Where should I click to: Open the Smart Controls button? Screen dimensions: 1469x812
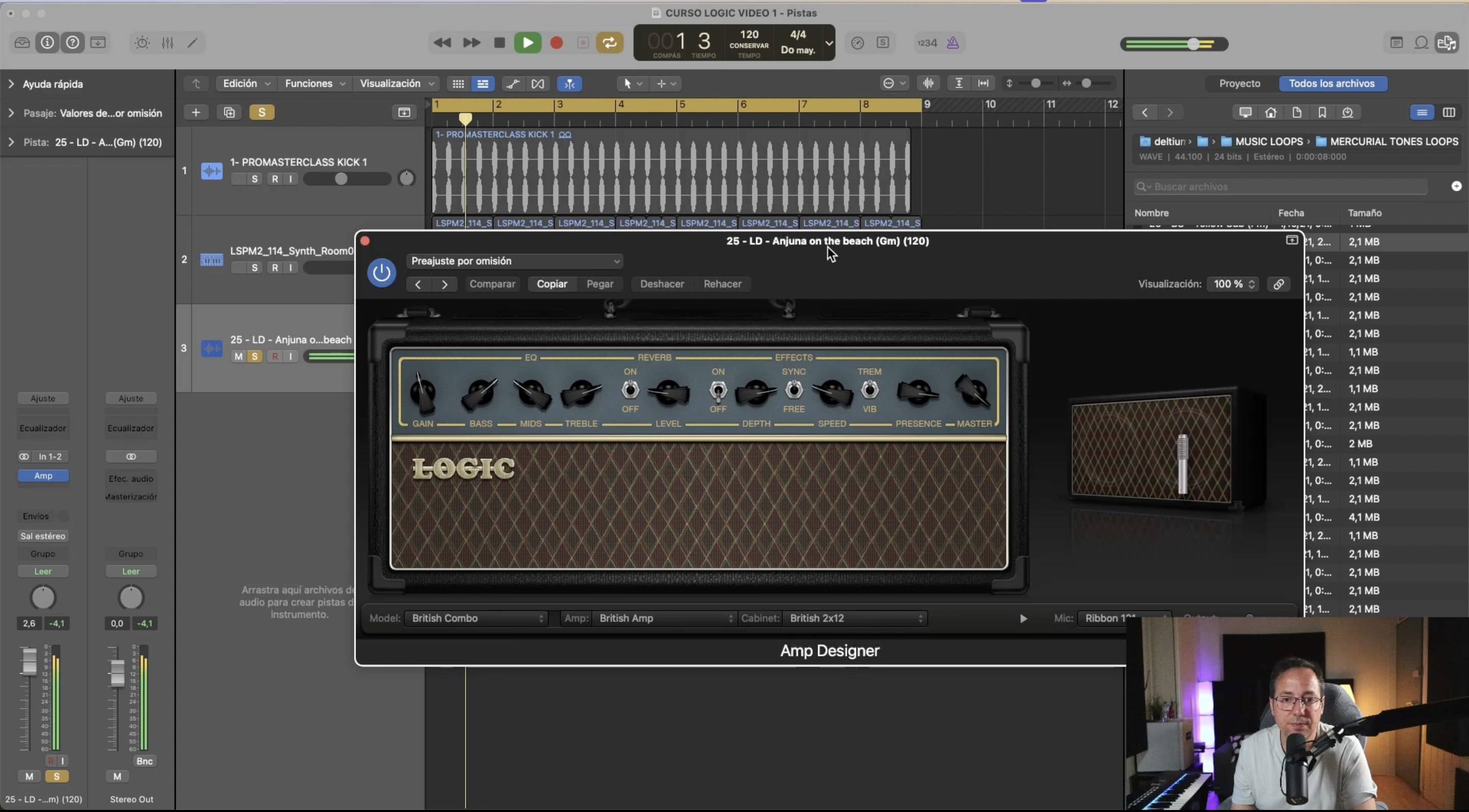pyautogui.click(x=142, y=43)
